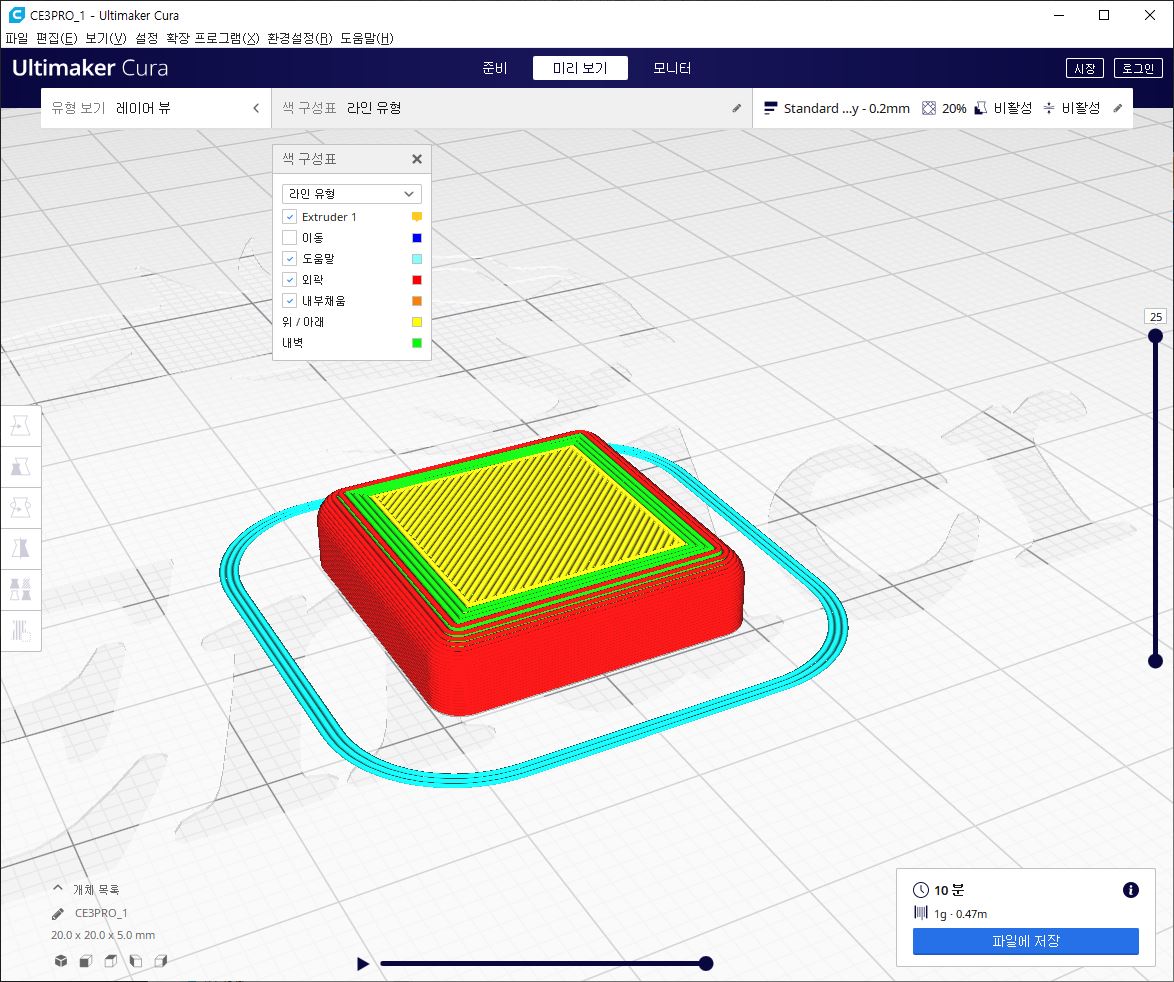Open the Support Blocker tool
Viewport: 1174px width, 982px height.
(20, 631)
